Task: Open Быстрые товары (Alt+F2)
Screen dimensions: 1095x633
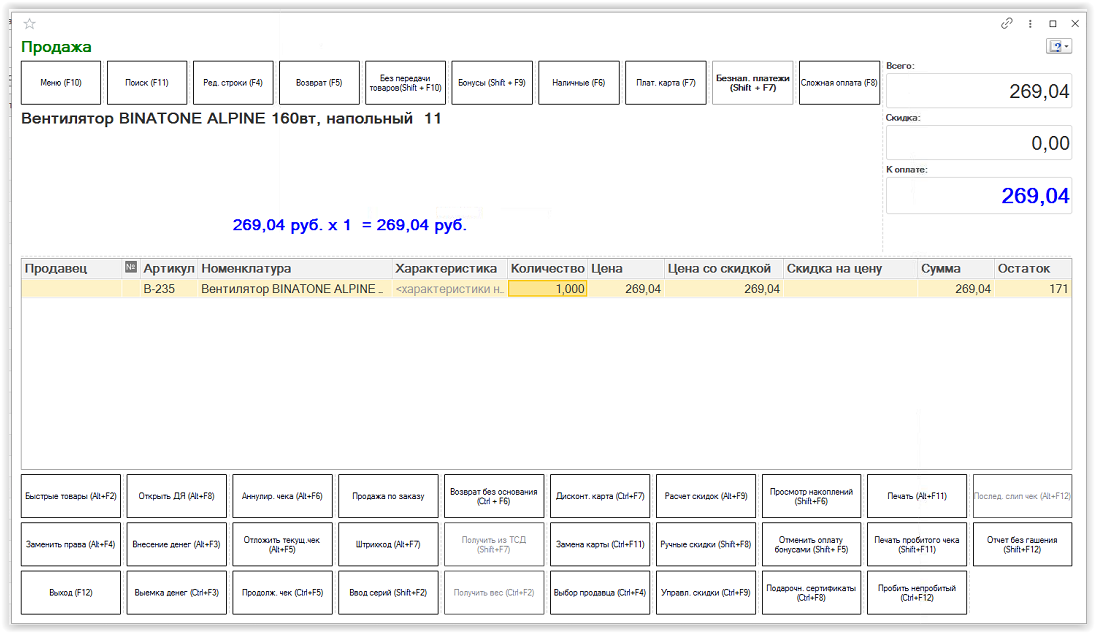Action: point(71,496)
